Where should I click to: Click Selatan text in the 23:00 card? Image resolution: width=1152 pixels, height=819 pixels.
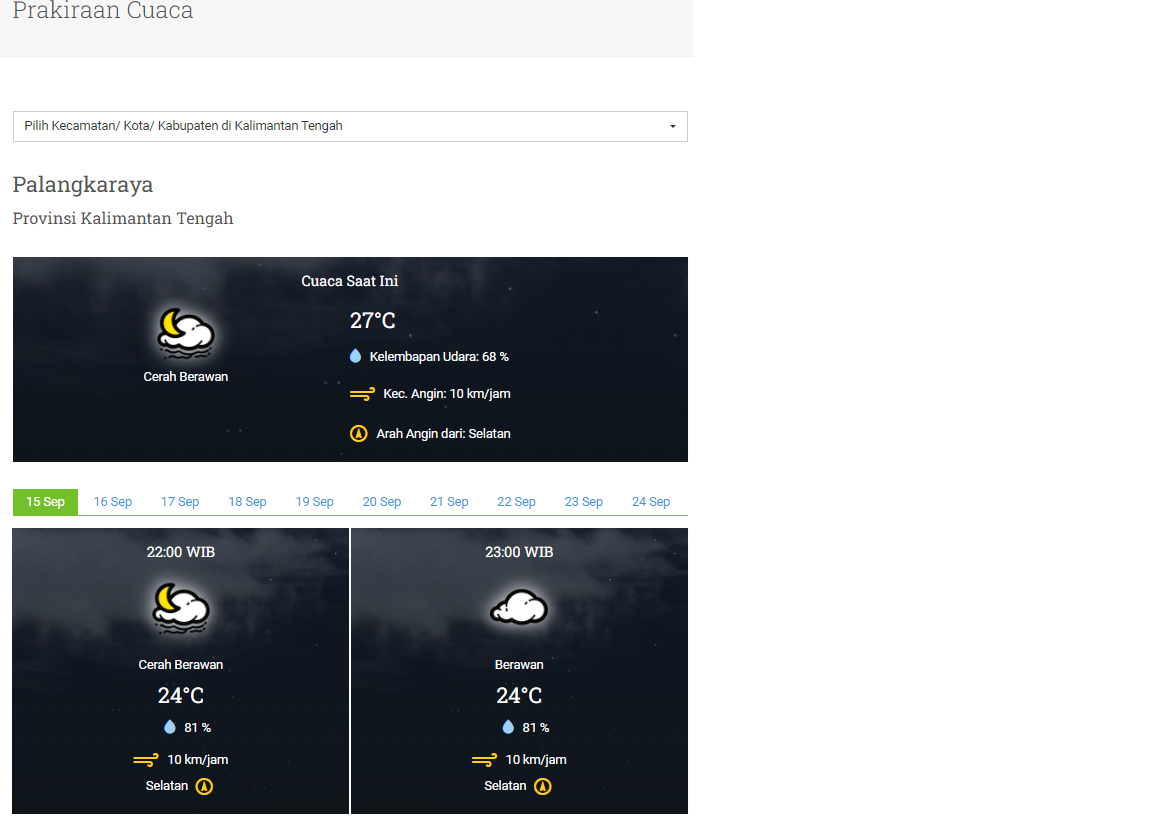coord(505,786)
